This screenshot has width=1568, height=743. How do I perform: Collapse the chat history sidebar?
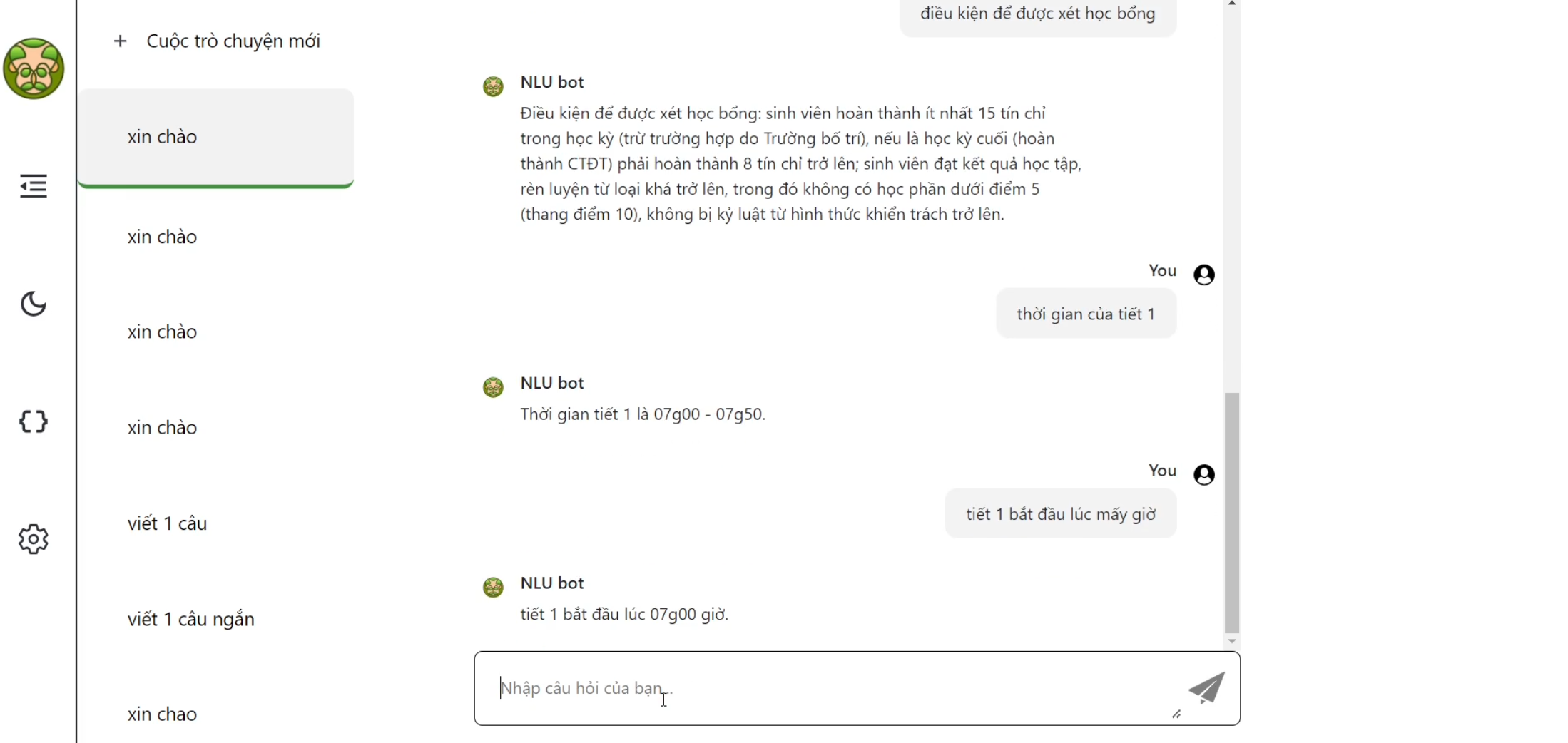(34, 186)
